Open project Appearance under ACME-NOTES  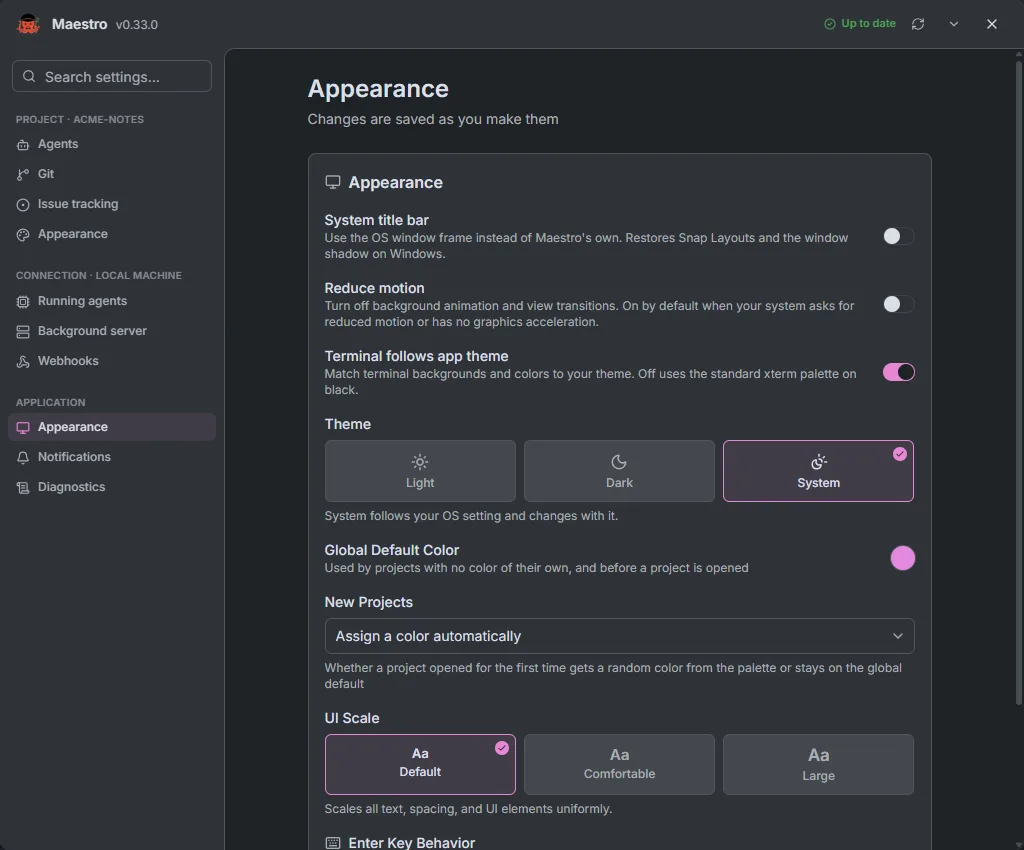pos(112,234)
